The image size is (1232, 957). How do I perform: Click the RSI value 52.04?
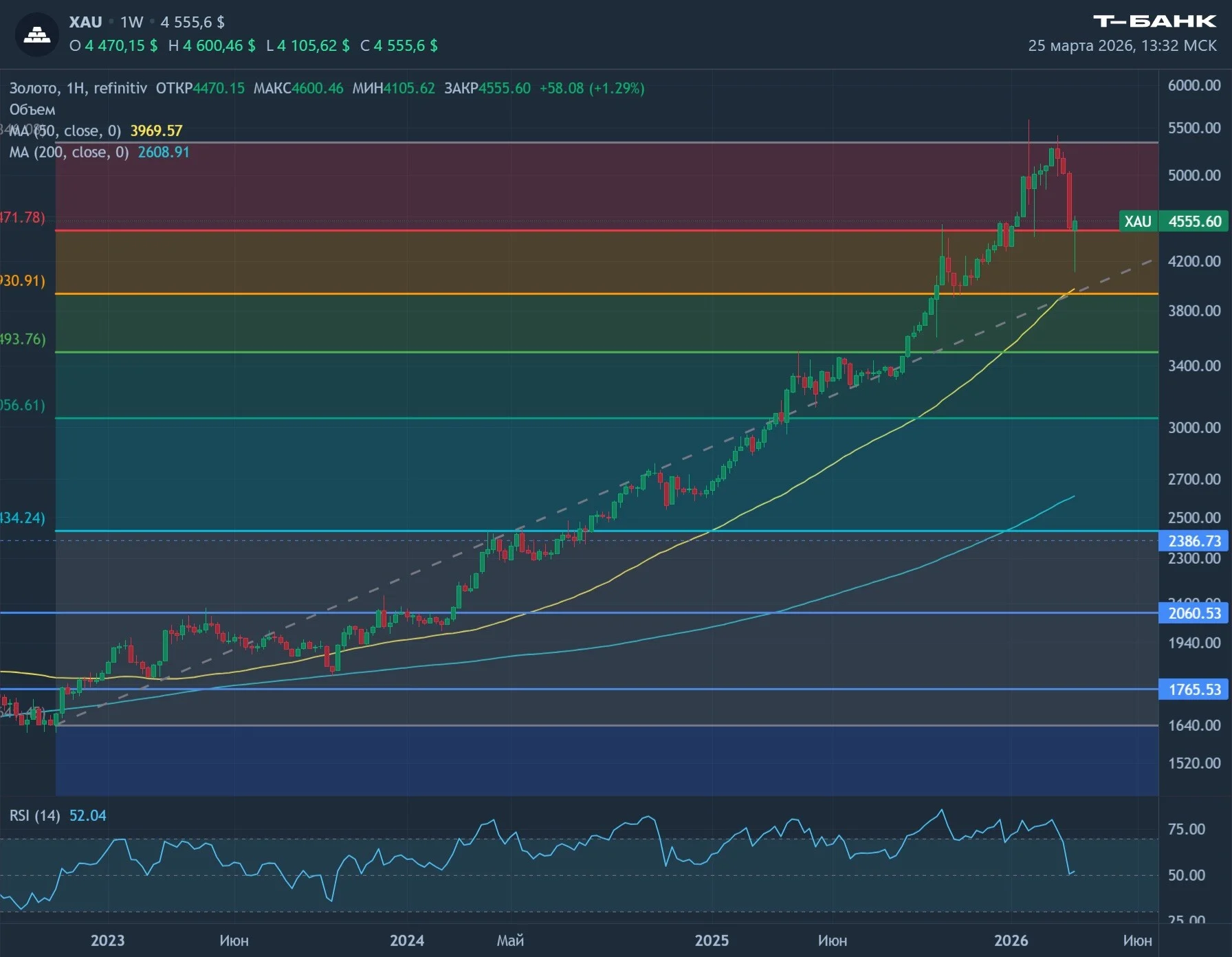coord(88,815)
